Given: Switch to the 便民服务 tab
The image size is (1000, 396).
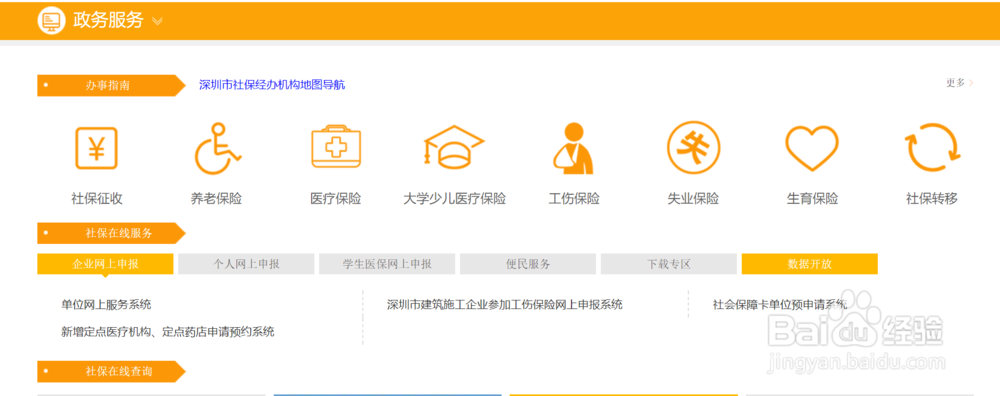Looking at the screenshot, I should click(x=528, y=264).
